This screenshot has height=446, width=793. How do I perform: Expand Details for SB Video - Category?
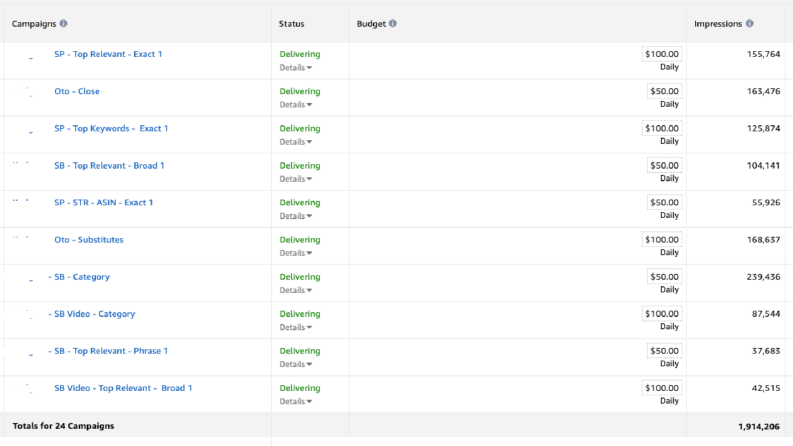click(x=296, y=327)
